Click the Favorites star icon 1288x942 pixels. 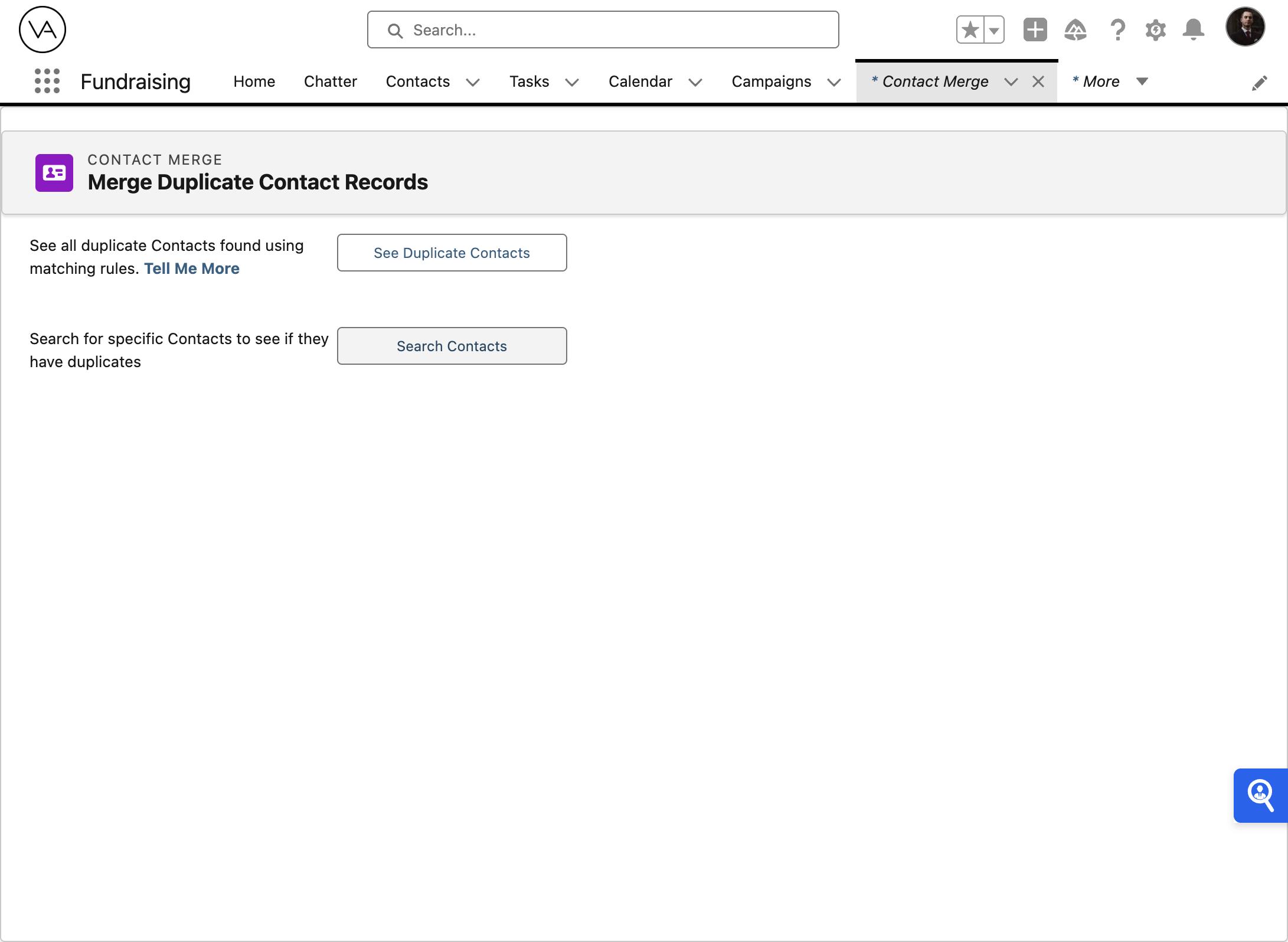[970, 30]
